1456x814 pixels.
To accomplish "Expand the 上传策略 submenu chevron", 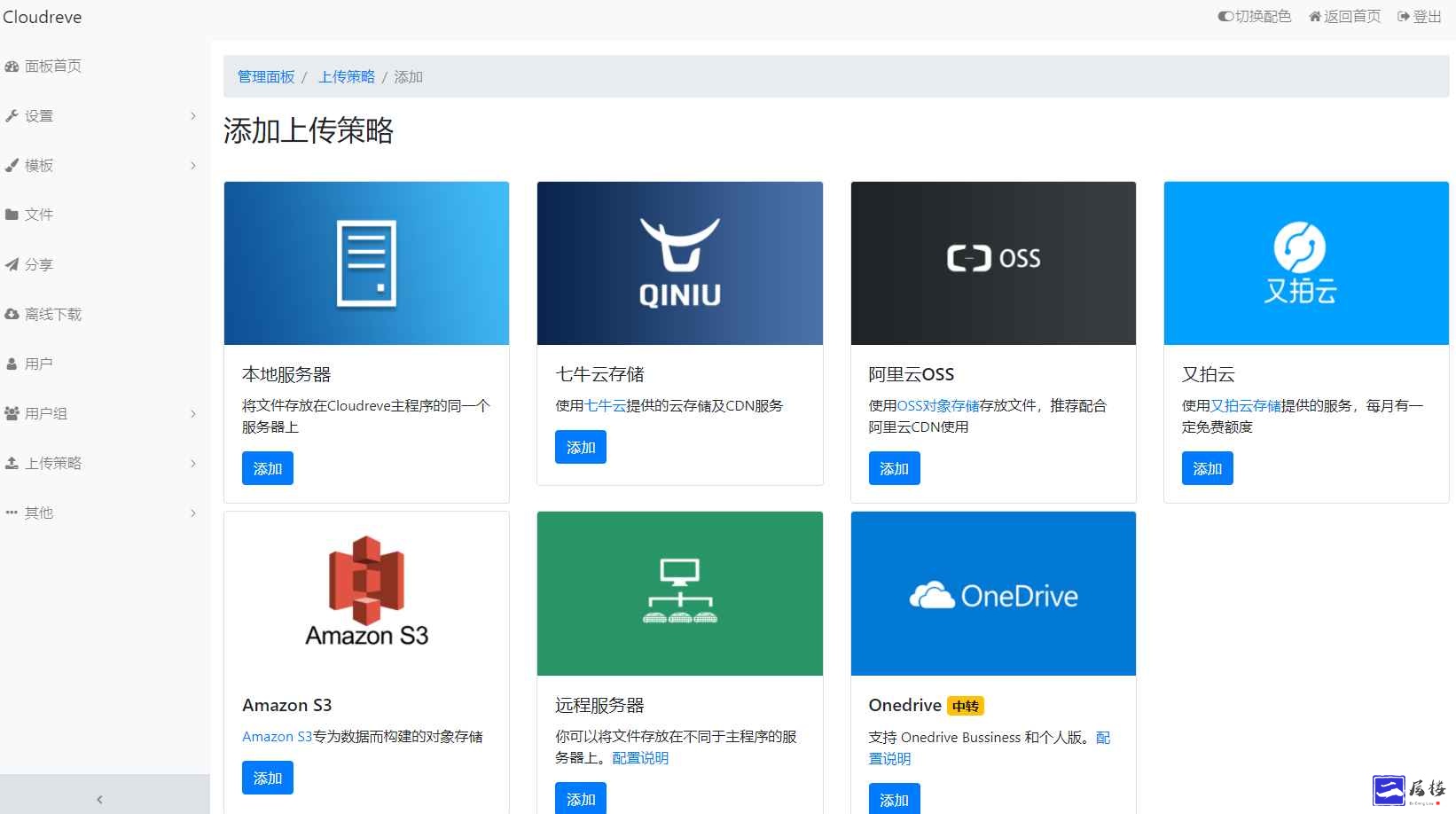I will (193, 463).
